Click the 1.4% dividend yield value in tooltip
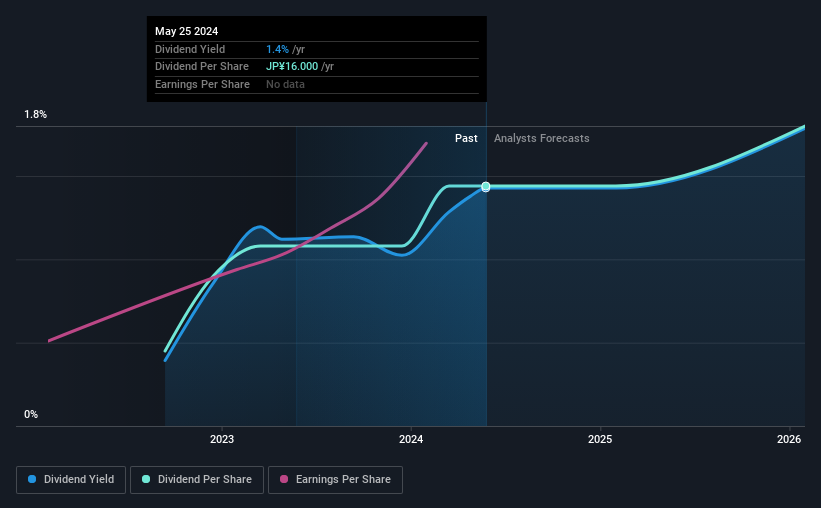Viewport: 821px width, 508px height. click(x=278, y=49)
